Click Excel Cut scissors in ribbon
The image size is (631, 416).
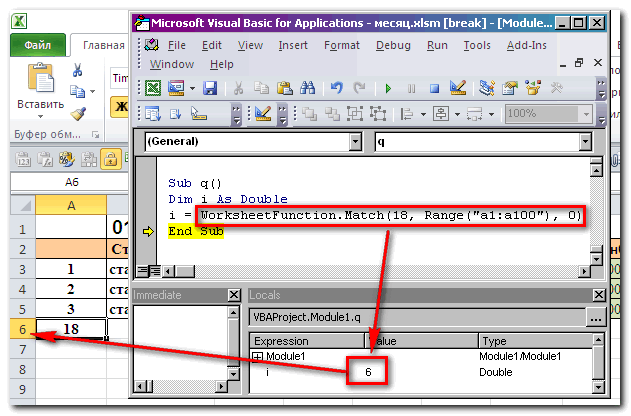tap(77, 70)
